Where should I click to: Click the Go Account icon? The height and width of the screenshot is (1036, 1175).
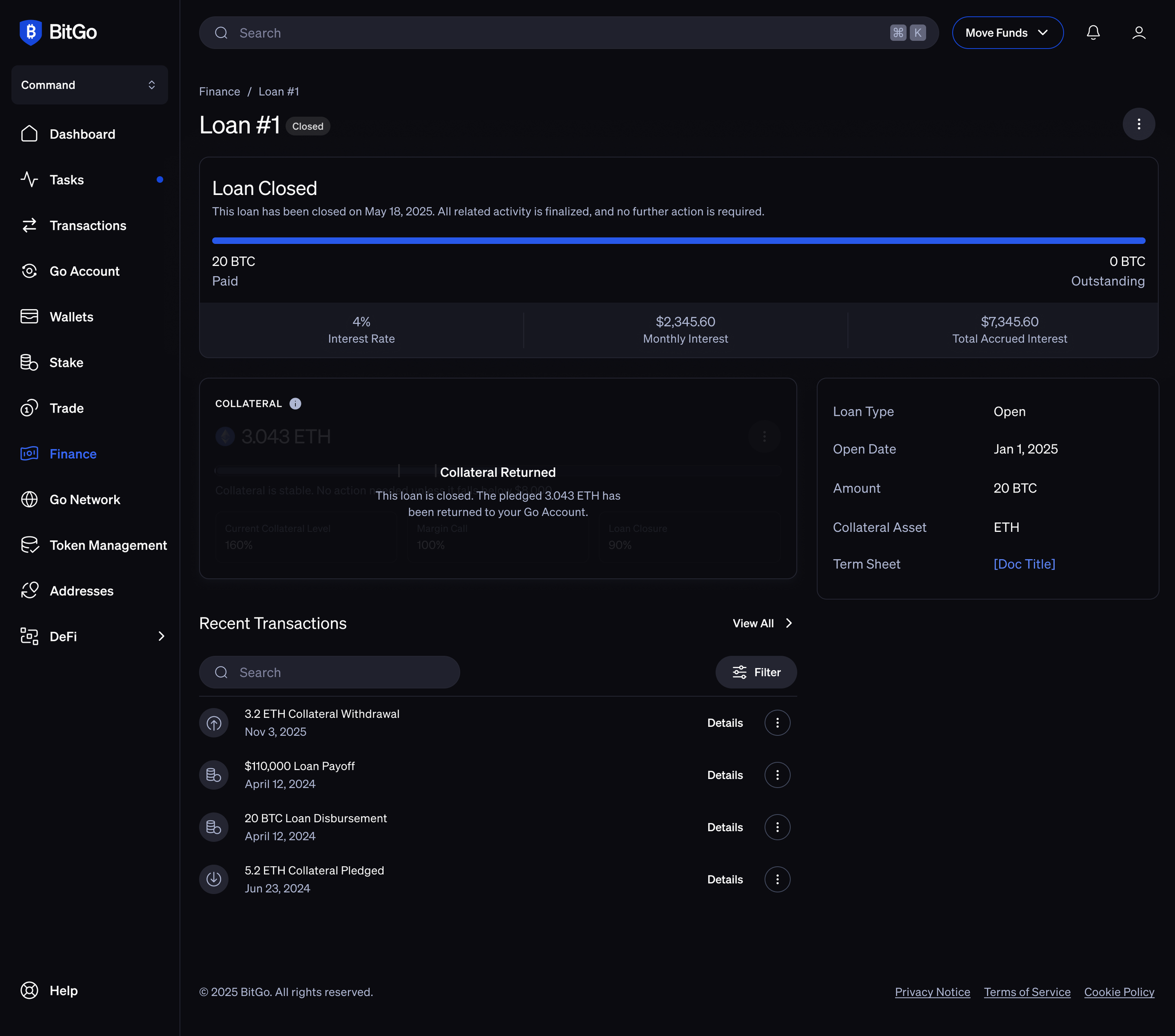coord(29,271)
